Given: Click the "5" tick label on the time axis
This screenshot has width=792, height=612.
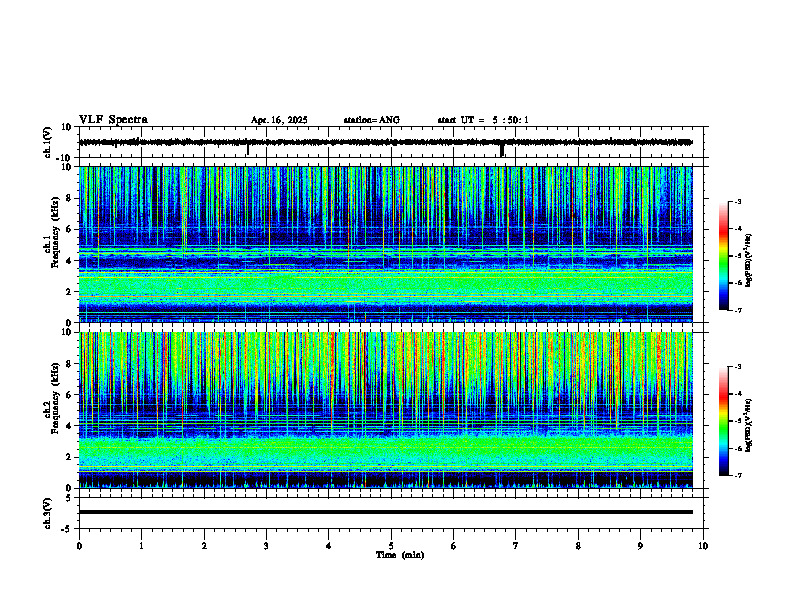Looking at the screenshot, I should 391,546.
